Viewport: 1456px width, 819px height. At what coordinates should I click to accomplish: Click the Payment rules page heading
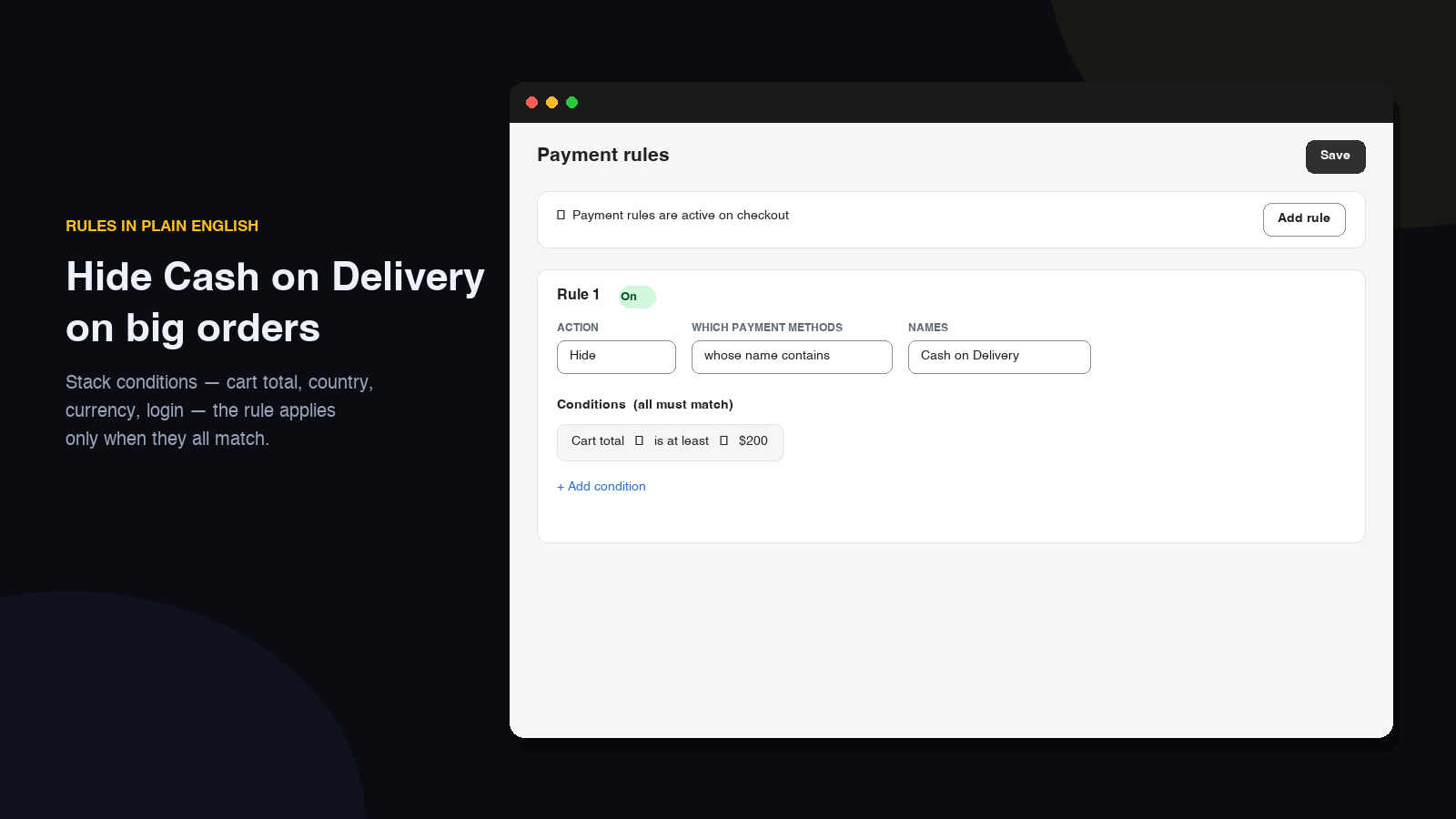603,156
